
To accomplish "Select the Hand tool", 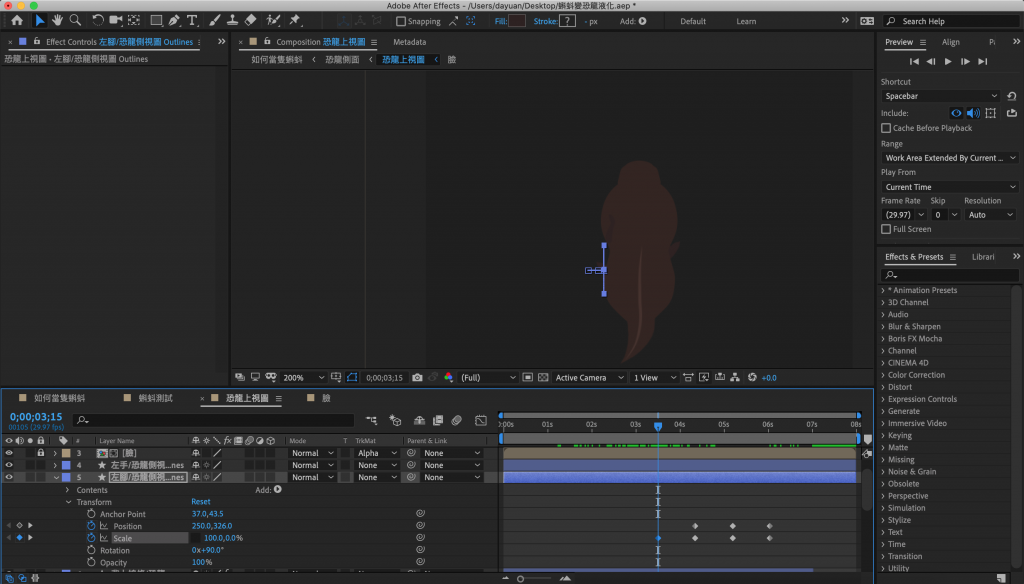I will (x=57, y=21).
